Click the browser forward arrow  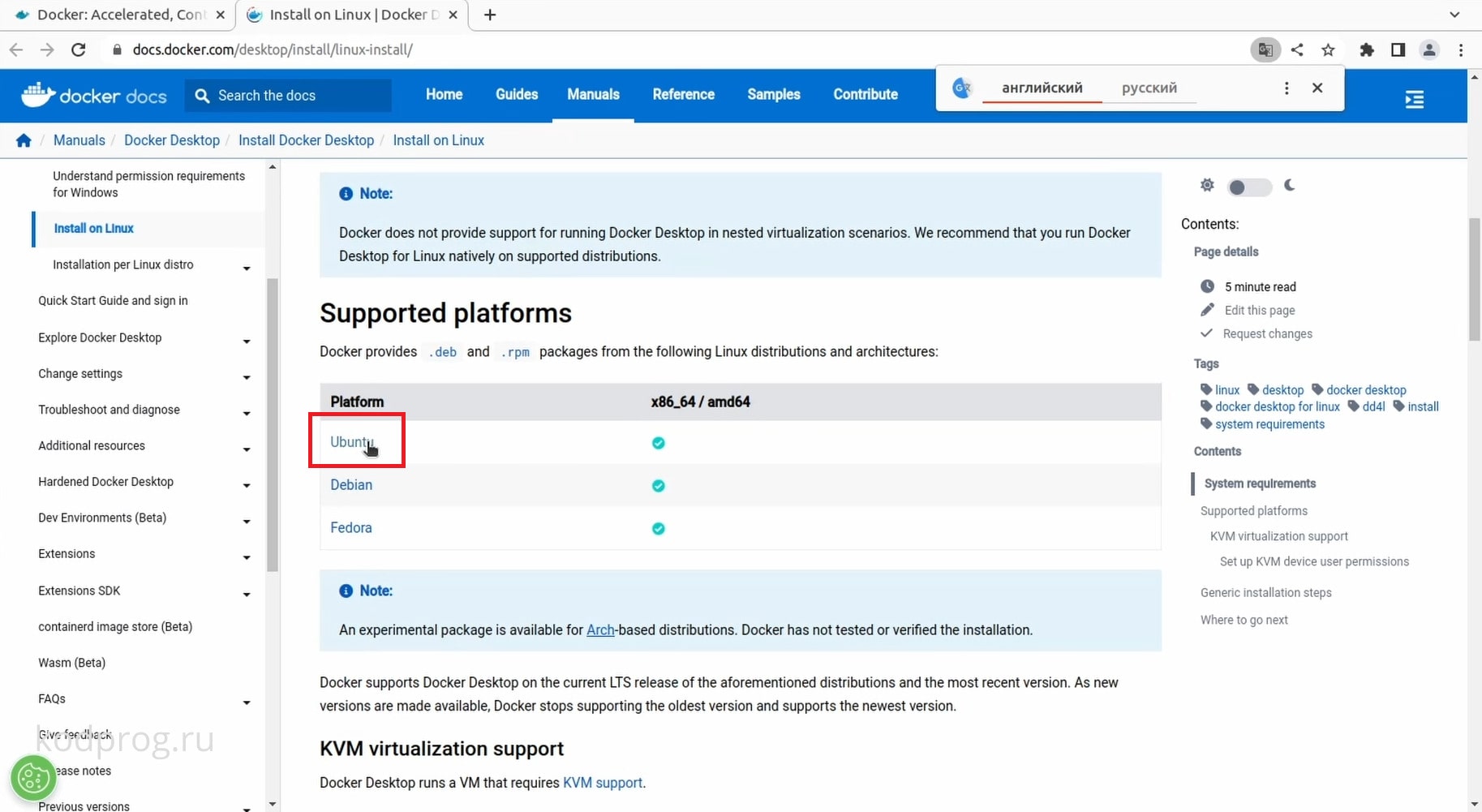[47, 49]
